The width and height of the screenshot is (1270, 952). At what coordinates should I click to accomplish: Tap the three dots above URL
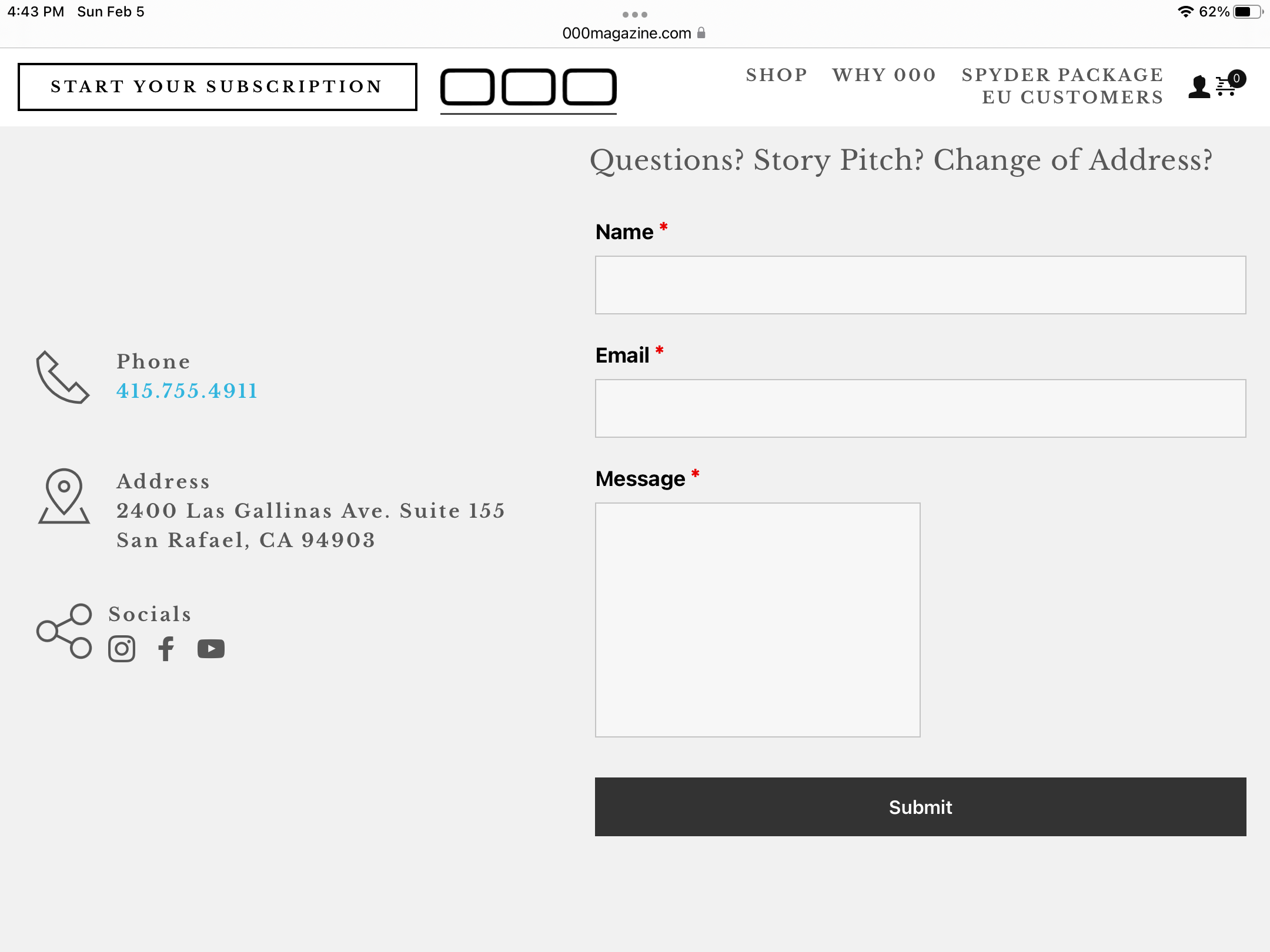[x=635, y=14]
